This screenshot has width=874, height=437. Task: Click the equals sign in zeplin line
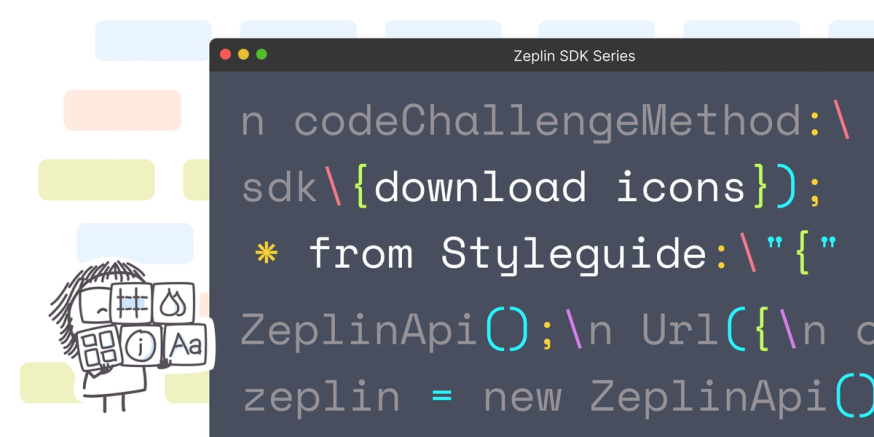pyautogui.click(x=441, y=397)
